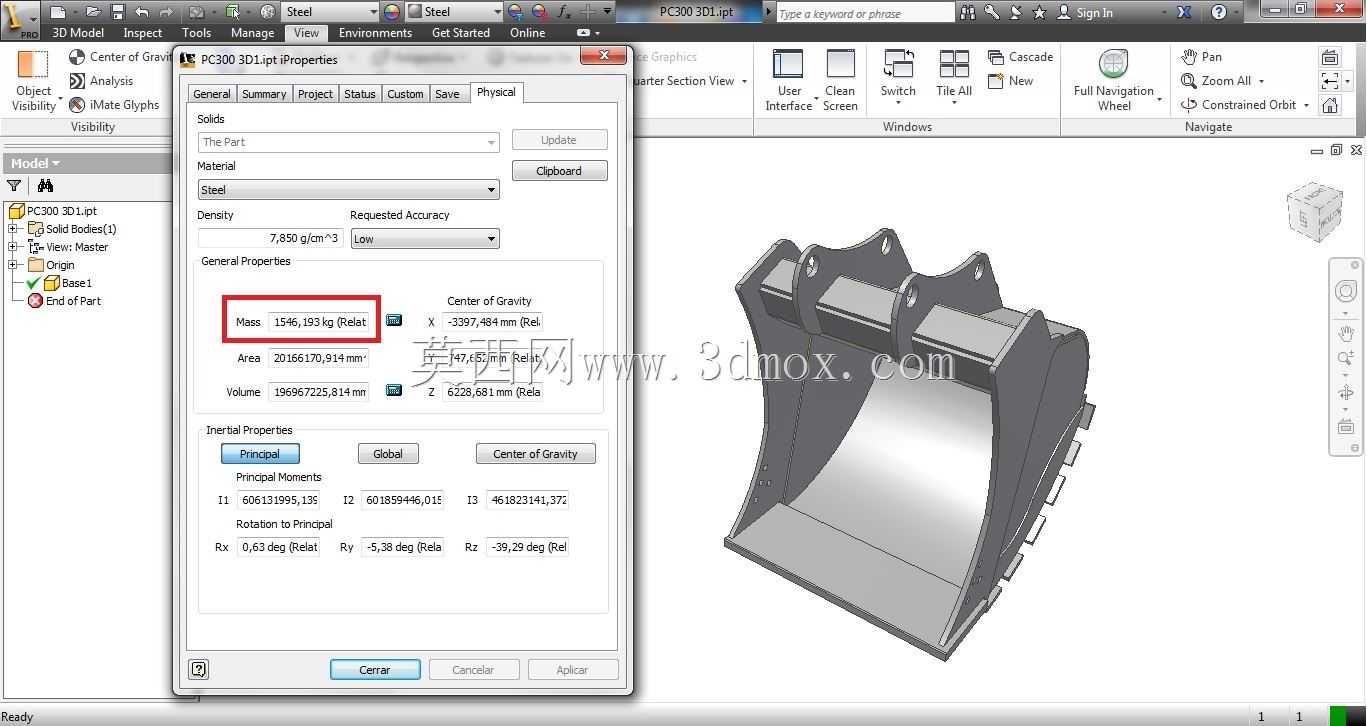Click the Global inertial properties button

tap(388, 454)
